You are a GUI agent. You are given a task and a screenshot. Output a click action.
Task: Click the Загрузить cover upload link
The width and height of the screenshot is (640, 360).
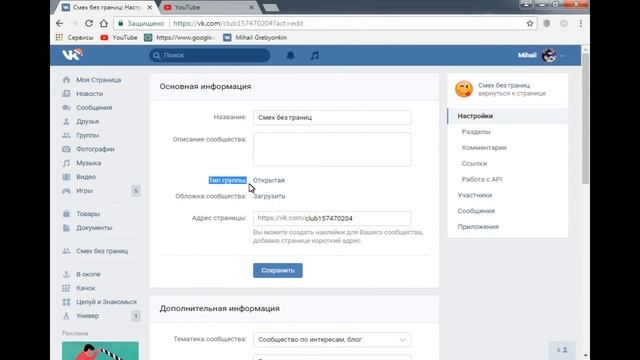click(269, 196)
